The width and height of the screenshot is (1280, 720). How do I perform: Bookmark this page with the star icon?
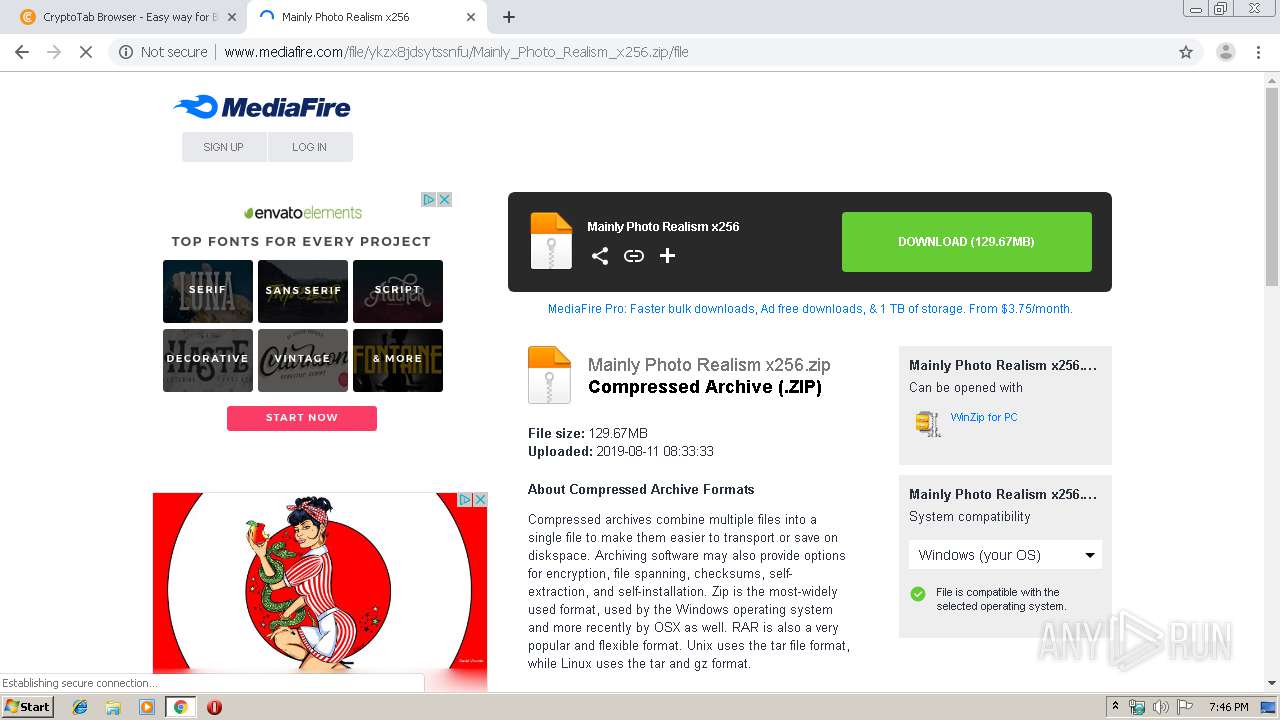click(x=1186, y=52)
